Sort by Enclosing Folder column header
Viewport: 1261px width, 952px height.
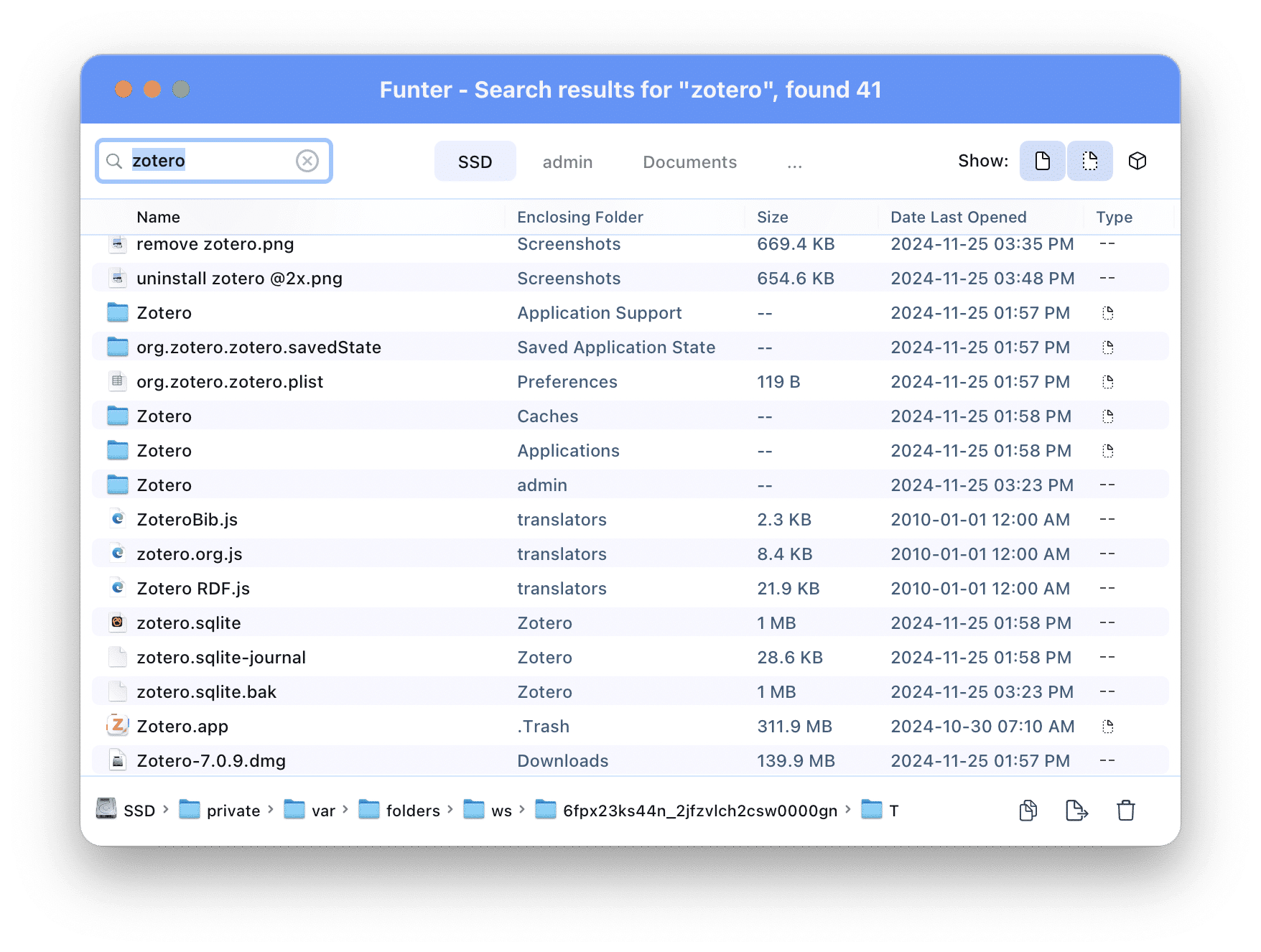580,217
